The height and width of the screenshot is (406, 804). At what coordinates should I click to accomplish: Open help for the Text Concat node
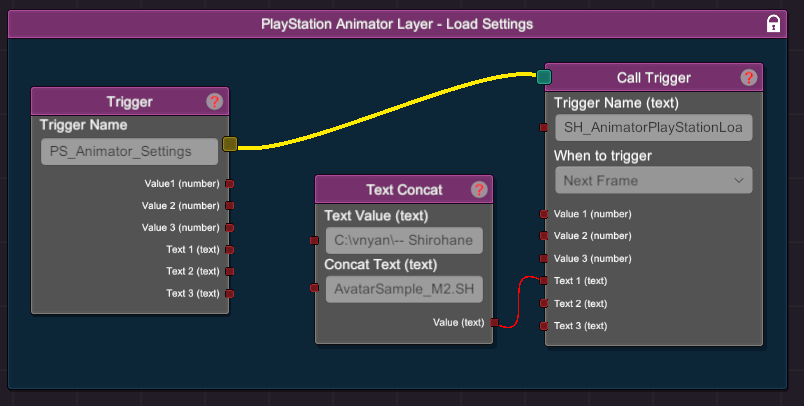479,190
